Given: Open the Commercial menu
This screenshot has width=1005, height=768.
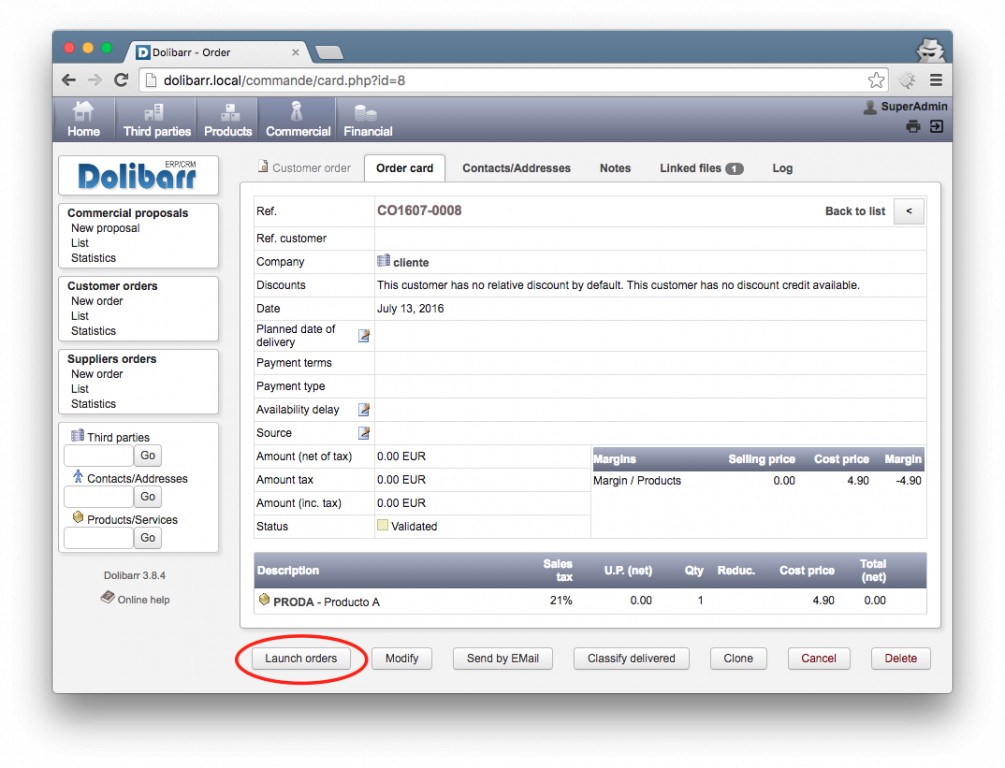Looking at the screenshot, I should point(297,120).
